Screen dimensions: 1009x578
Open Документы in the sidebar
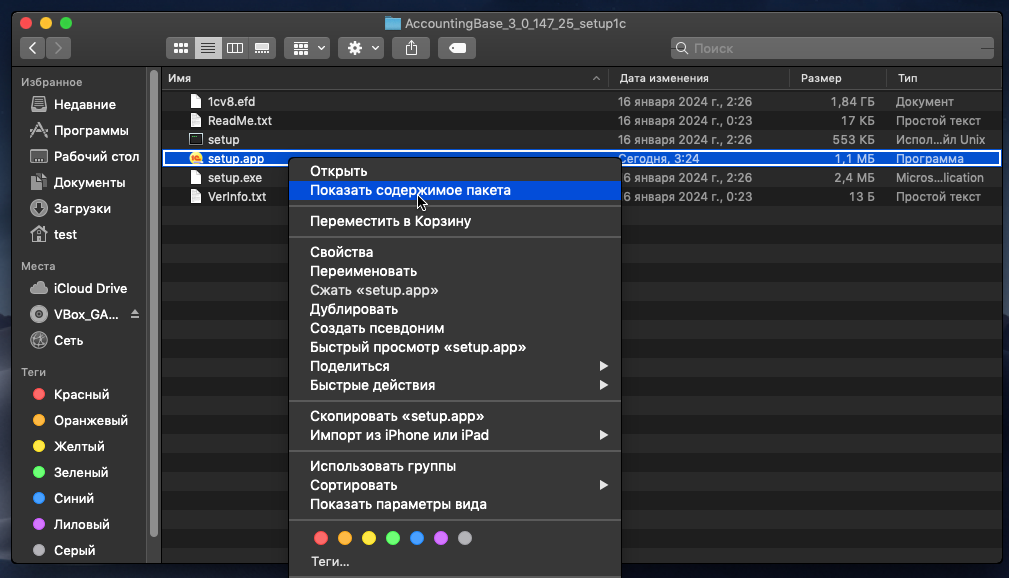[80, 182]
